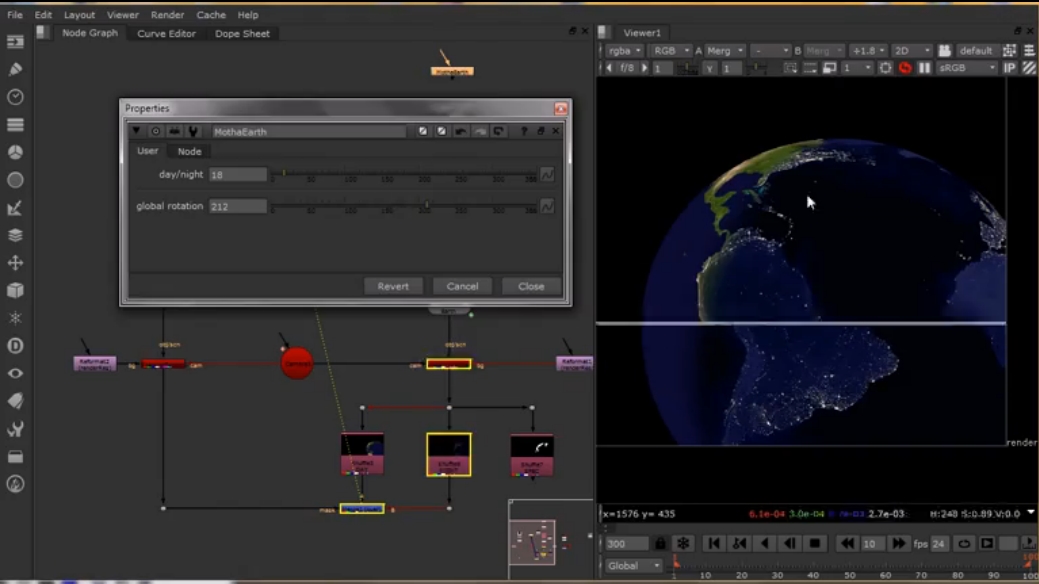Viewport: 1039px width, 584px height.
Task: Open the Views nodes eye icon
Action: (15, 374)
